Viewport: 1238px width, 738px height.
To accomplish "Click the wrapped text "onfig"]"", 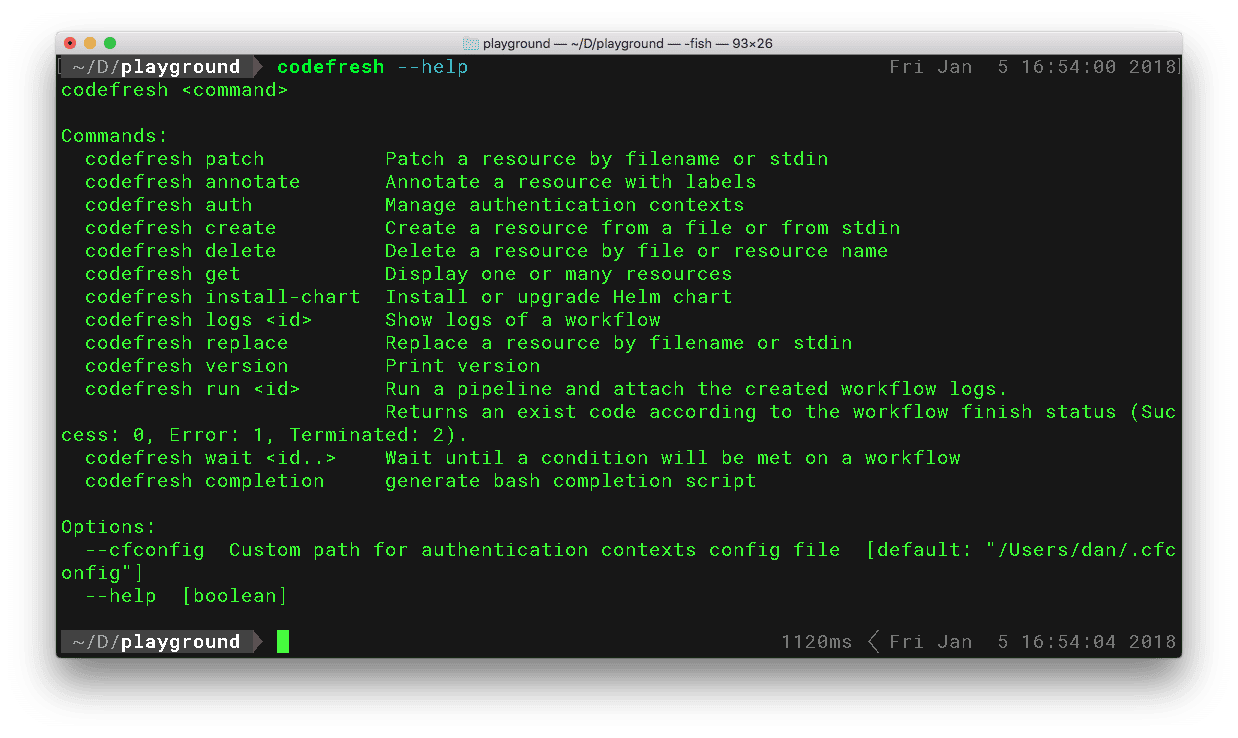I will [103, 573].
